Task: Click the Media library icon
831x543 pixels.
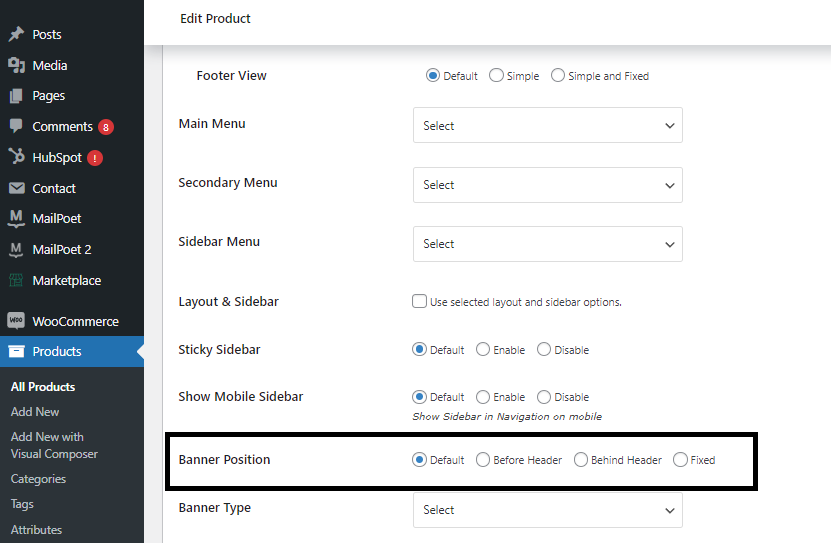Action: [16, 65]
